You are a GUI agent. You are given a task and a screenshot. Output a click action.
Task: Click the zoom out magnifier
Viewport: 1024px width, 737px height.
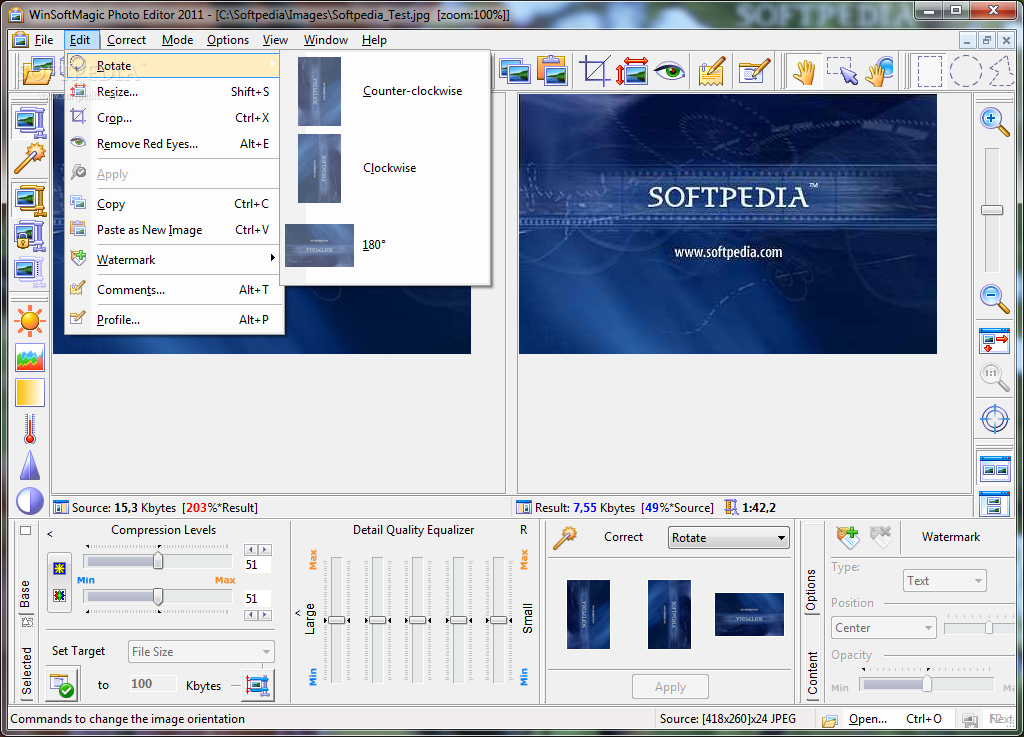pyautogui.click(x=994, y=299)
